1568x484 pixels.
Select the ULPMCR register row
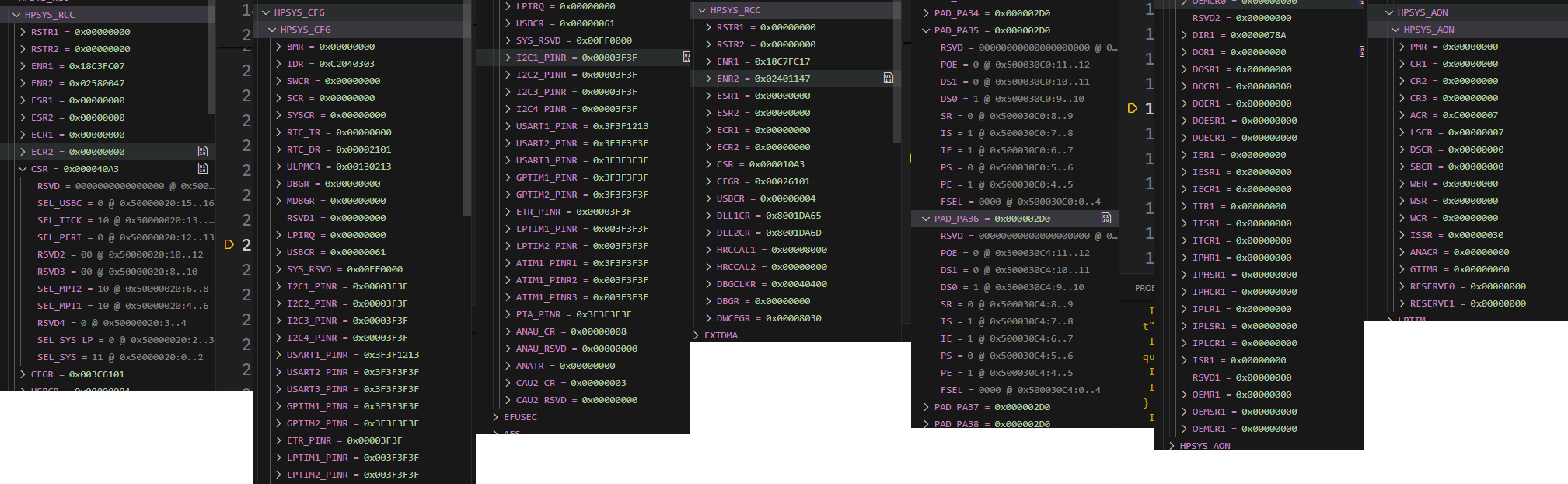[x=338, y=167]
